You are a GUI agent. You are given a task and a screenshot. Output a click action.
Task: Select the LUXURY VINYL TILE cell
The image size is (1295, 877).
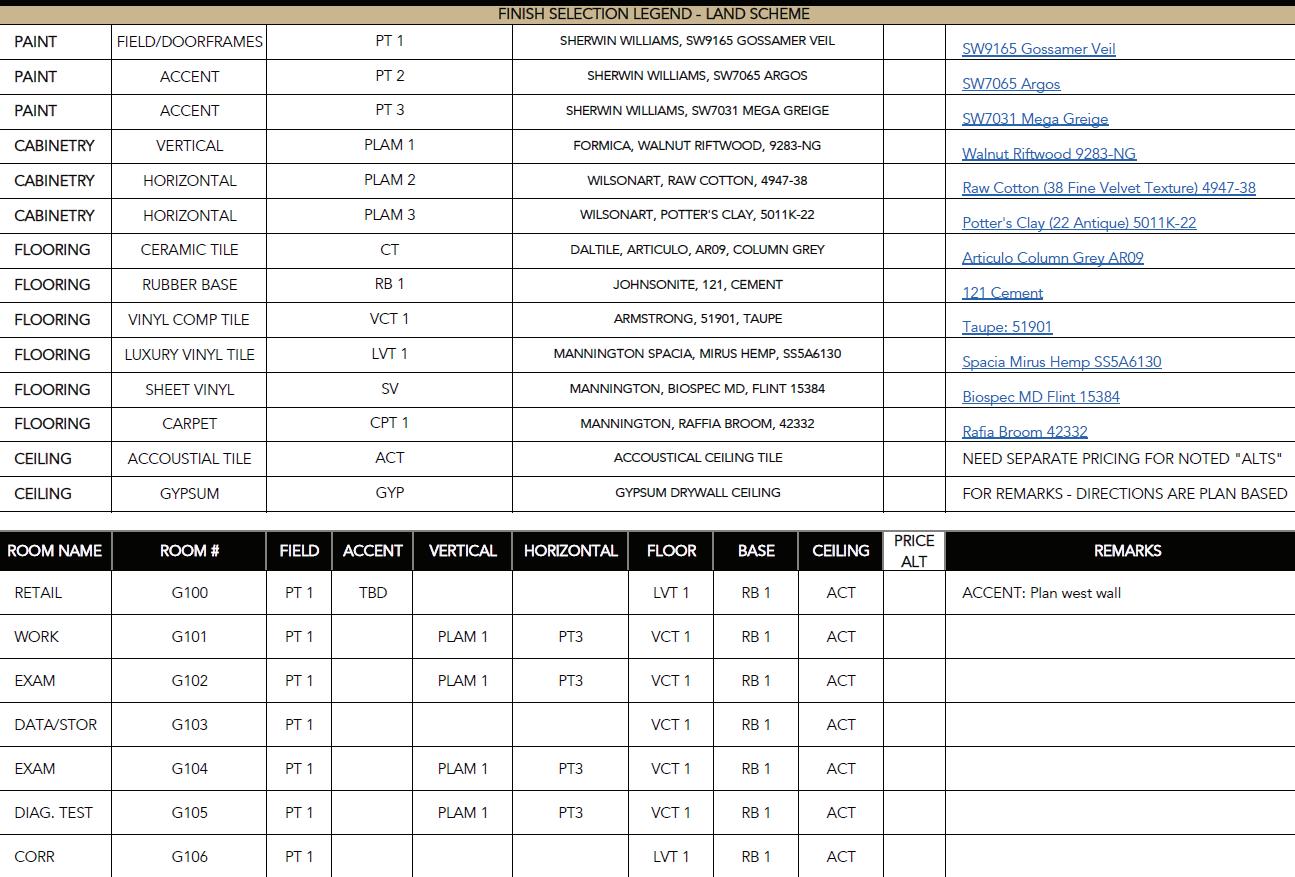[189, 355]
